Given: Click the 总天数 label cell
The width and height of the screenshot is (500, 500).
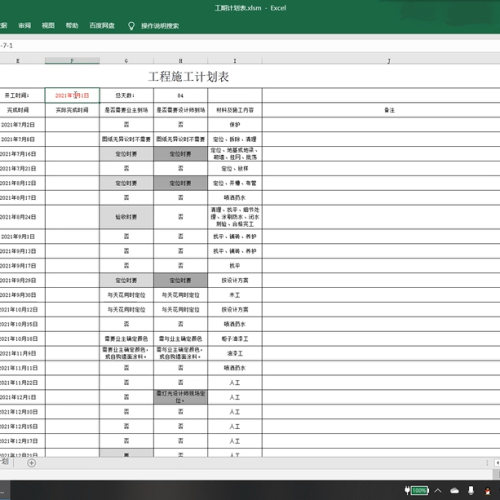Looking at the screenshot, I should 126,96.
